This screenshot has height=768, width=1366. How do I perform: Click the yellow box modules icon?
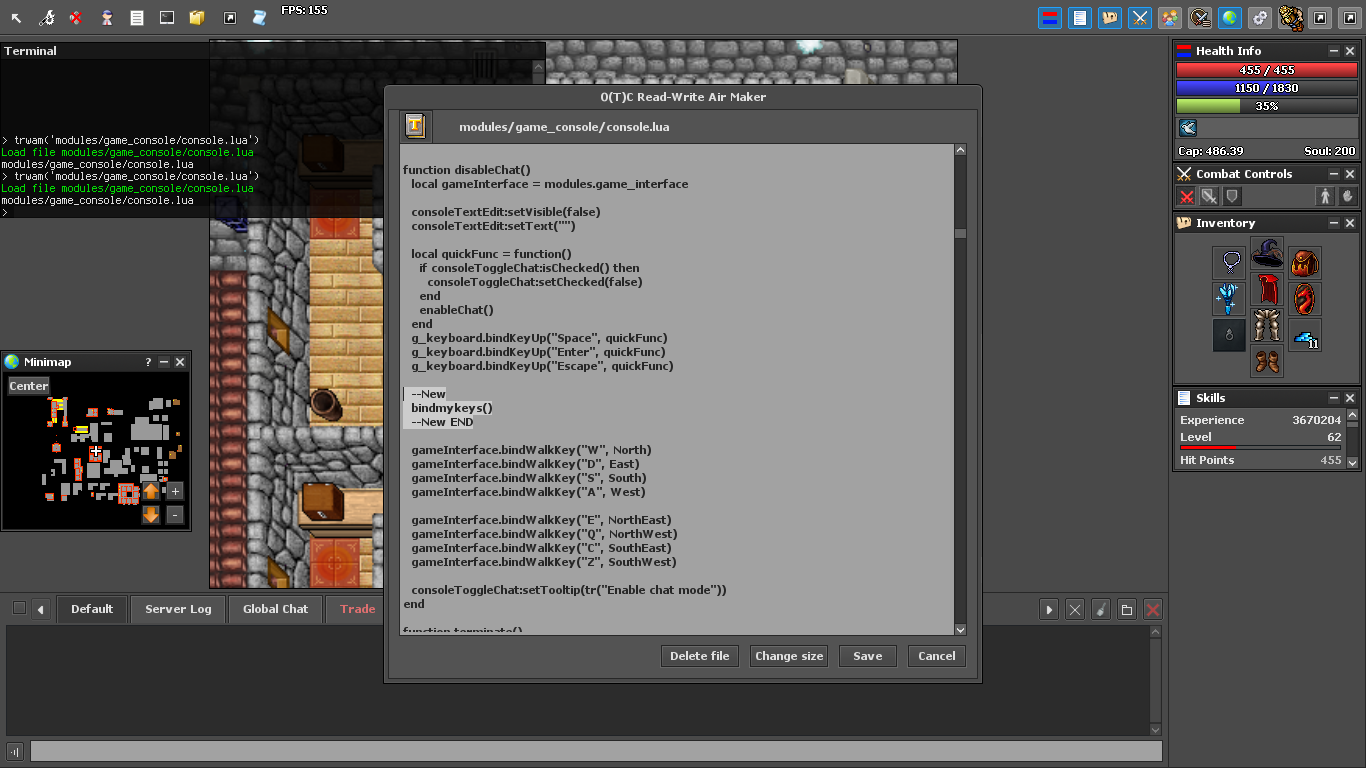[197, 18]
